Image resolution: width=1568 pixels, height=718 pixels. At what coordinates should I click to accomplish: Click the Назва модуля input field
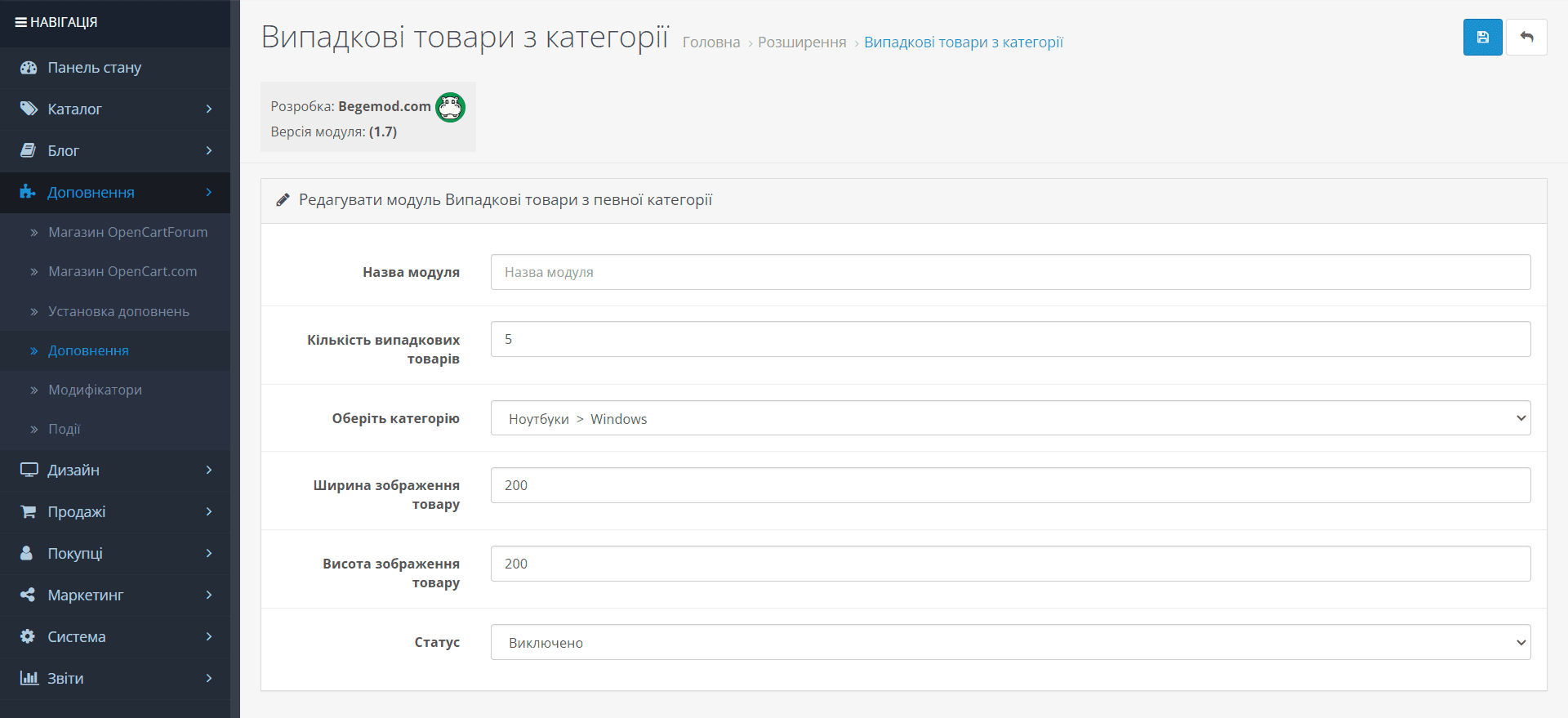click(1010, 272)
